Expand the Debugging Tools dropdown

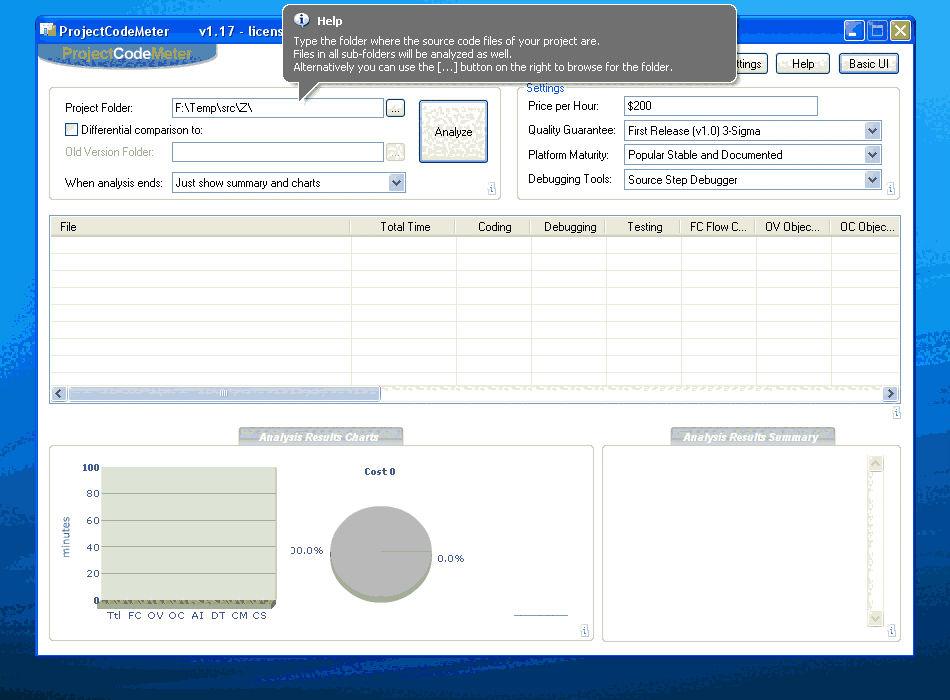[x=872, y=180]
